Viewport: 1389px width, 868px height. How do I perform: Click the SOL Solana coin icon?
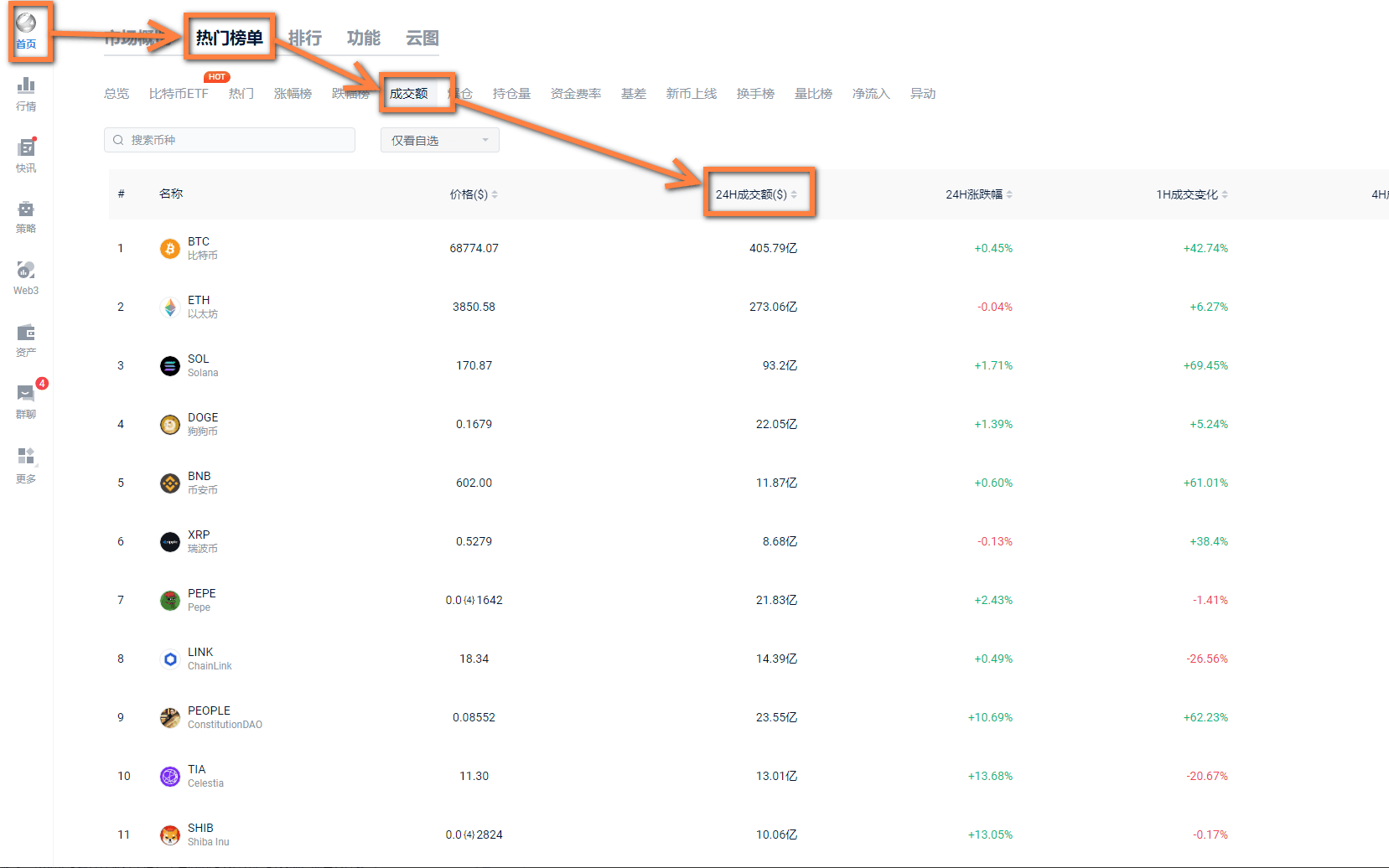(x=170, y=366)
